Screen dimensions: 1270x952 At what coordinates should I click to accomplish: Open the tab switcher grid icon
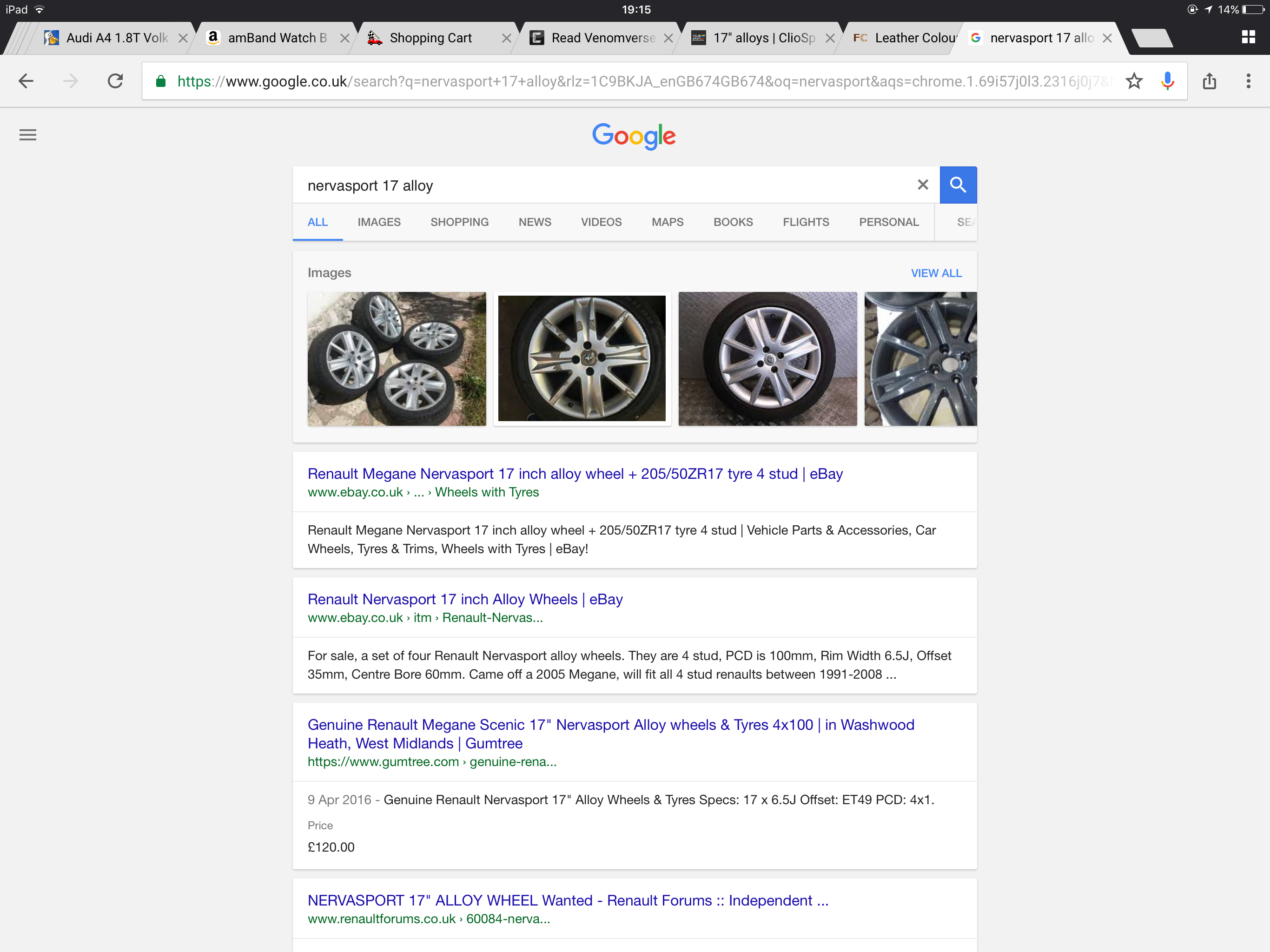click(x=1248, y=37)
